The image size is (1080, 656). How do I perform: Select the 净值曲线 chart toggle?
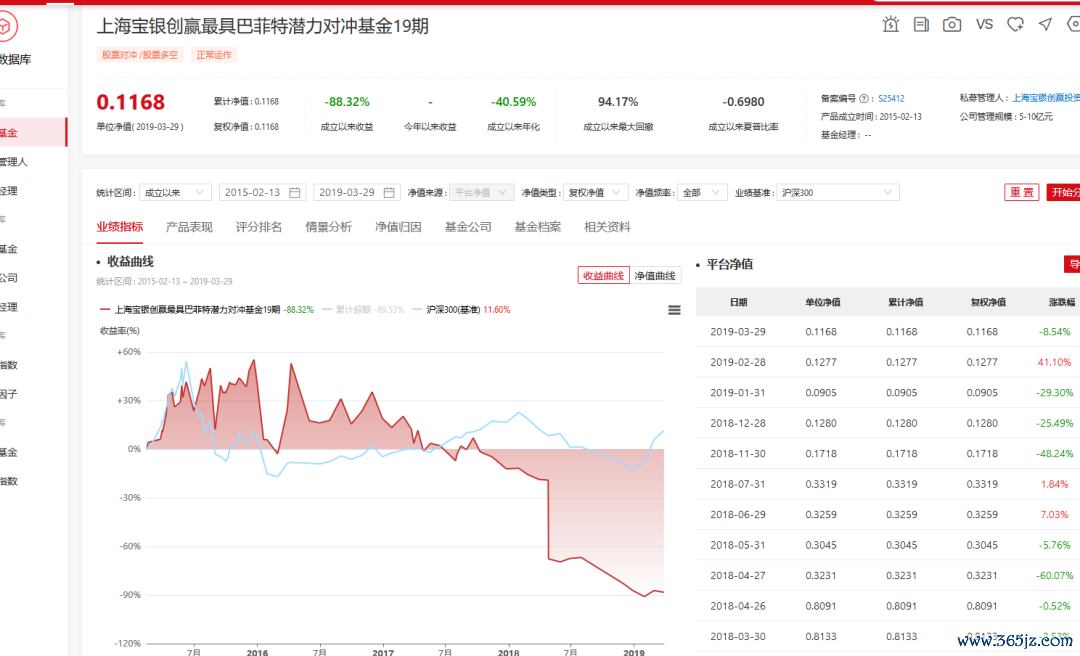[x=655, y=276]
